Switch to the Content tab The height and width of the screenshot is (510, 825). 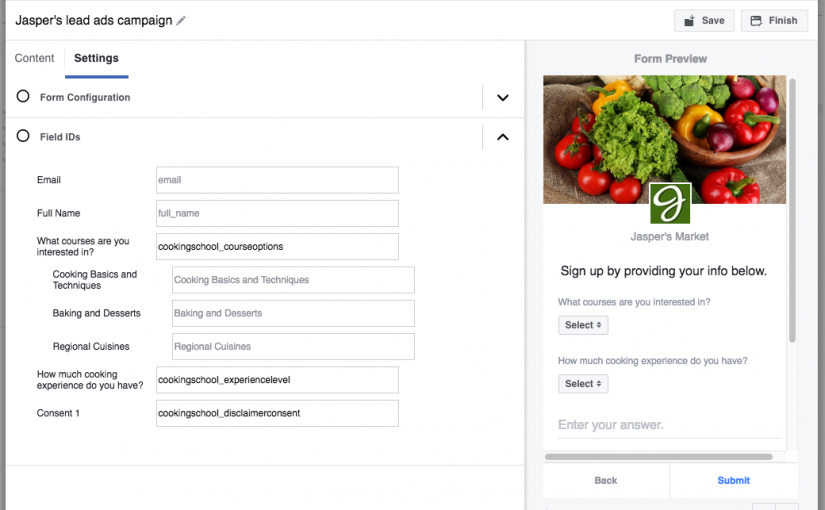tap(34, 58)
